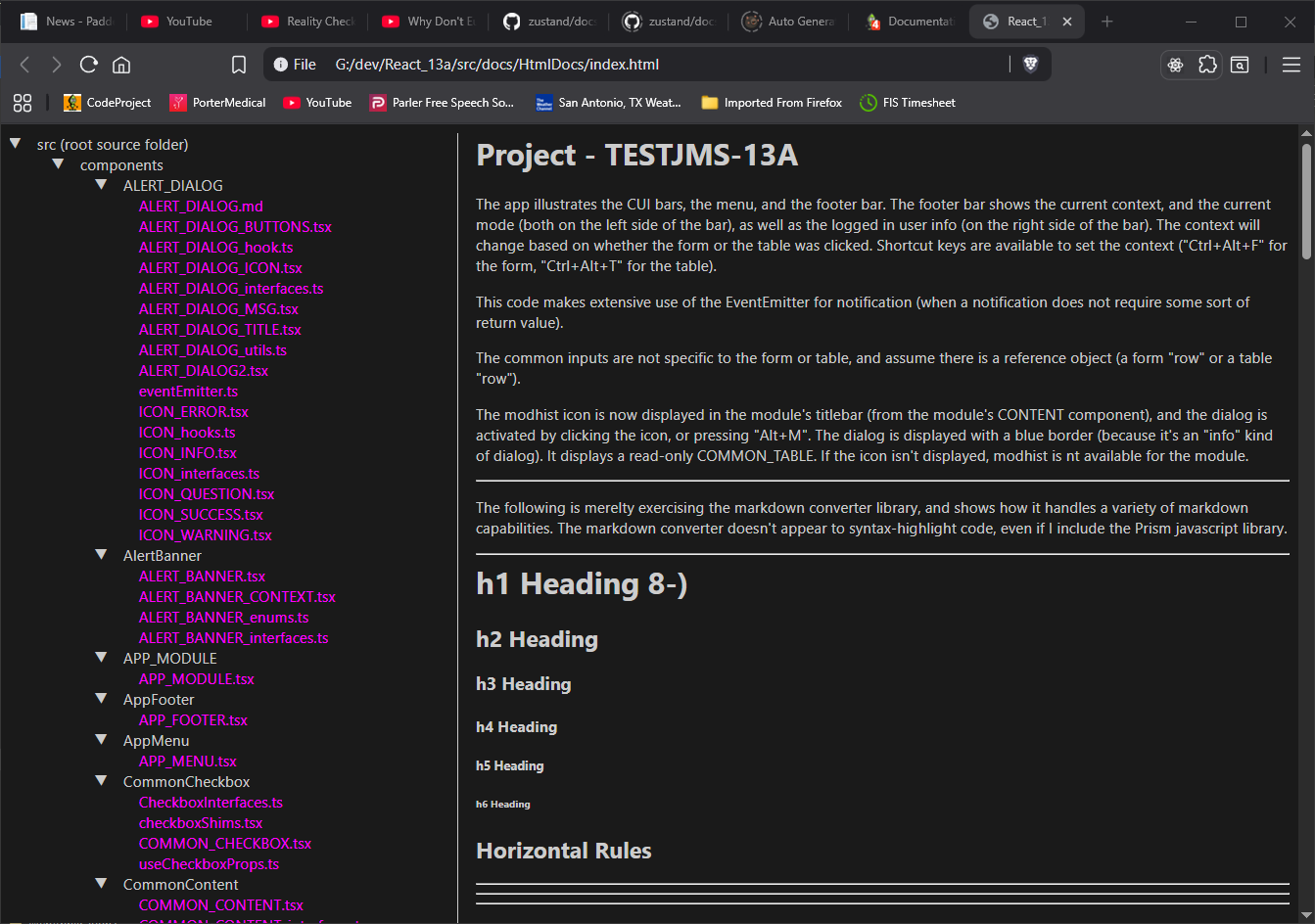Switch to the YouTube tab
Screen dimensions: 1315x924
coord(186,22)
